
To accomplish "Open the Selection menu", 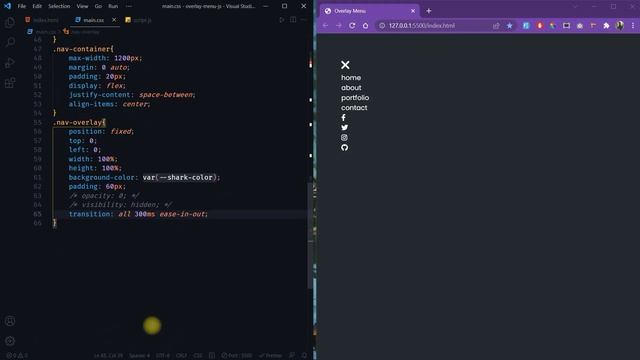I will pyautogui.click(x=59, y=6).
